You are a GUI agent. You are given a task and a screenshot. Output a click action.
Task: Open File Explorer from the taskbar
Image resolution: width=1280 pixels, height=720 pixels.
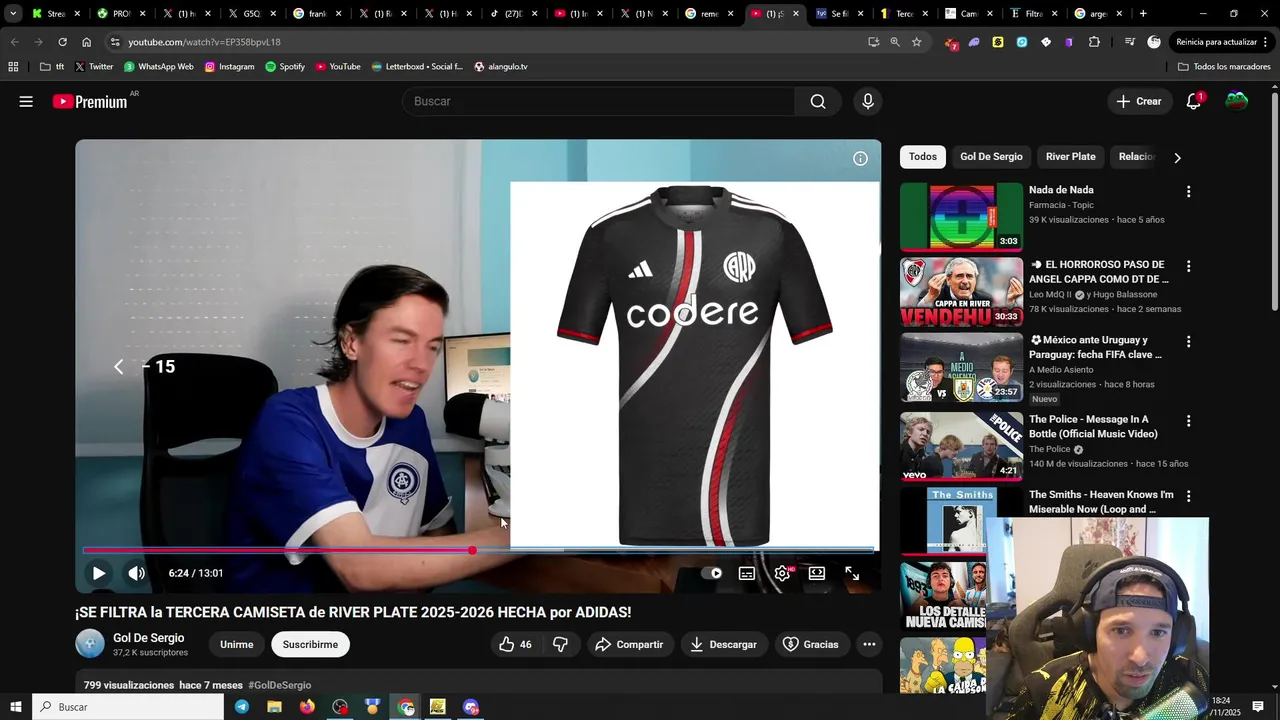(x=274, y=707)
